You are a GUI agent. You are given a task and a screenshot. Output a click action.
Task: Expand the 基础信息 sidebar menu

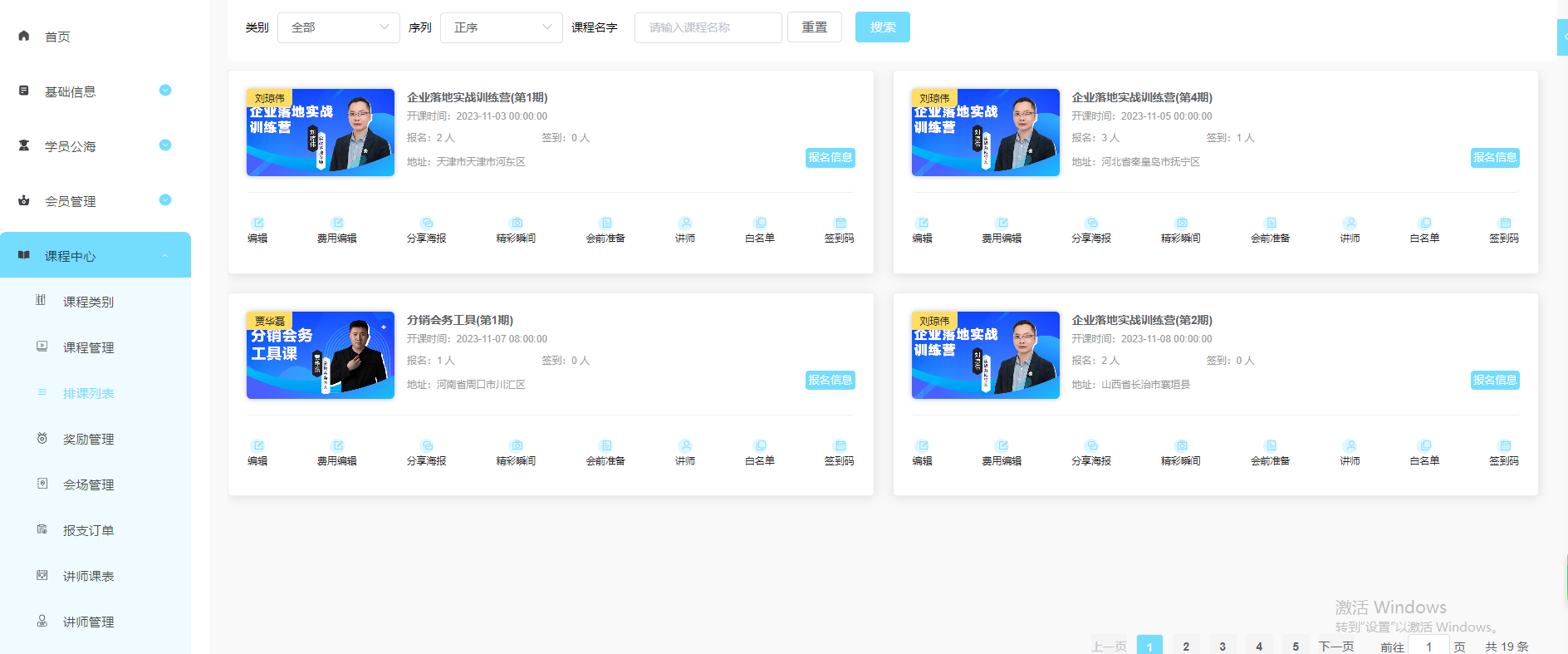[x=96, y=91]
